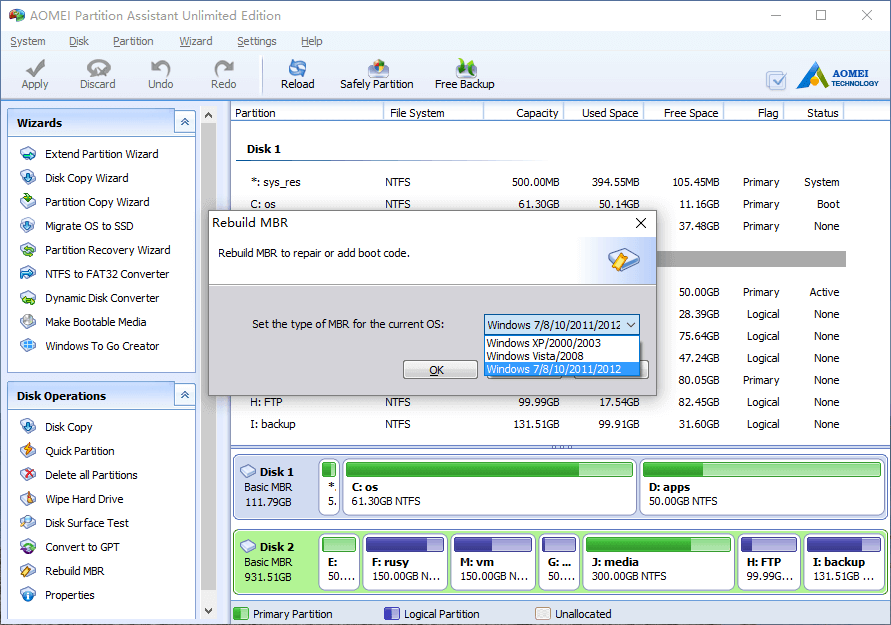
Task: Open the NTFS to FAT32 Converter
Action: (x=107, y=274)
